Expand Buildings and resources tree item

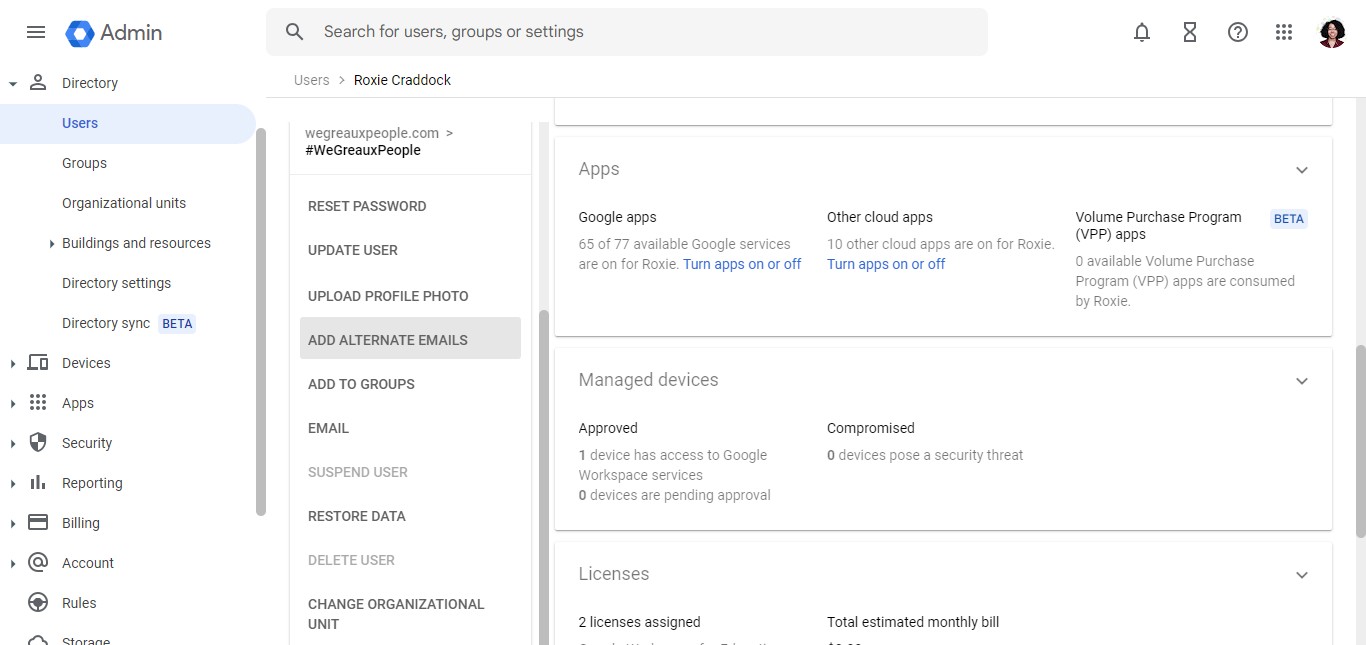coord(52,243)
